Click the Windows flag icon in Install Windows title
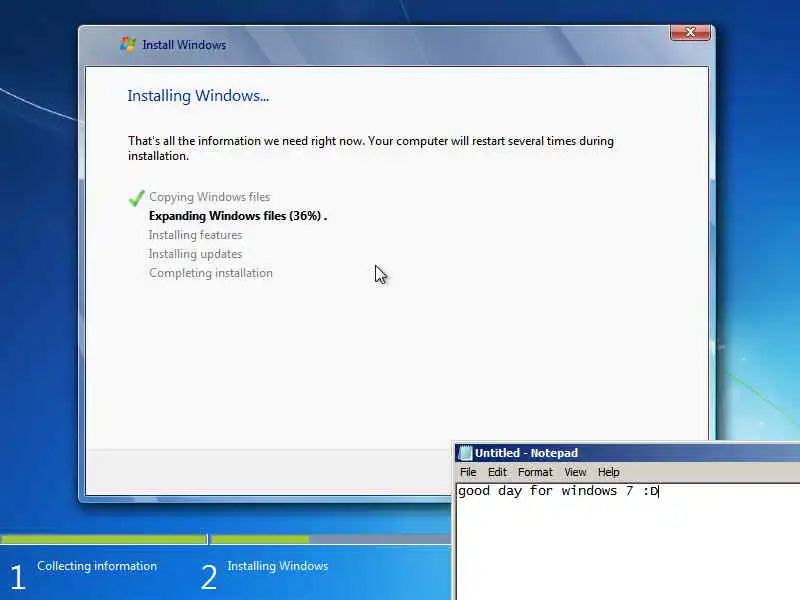This screenshot has height=600, width=800. pos(128,45)
